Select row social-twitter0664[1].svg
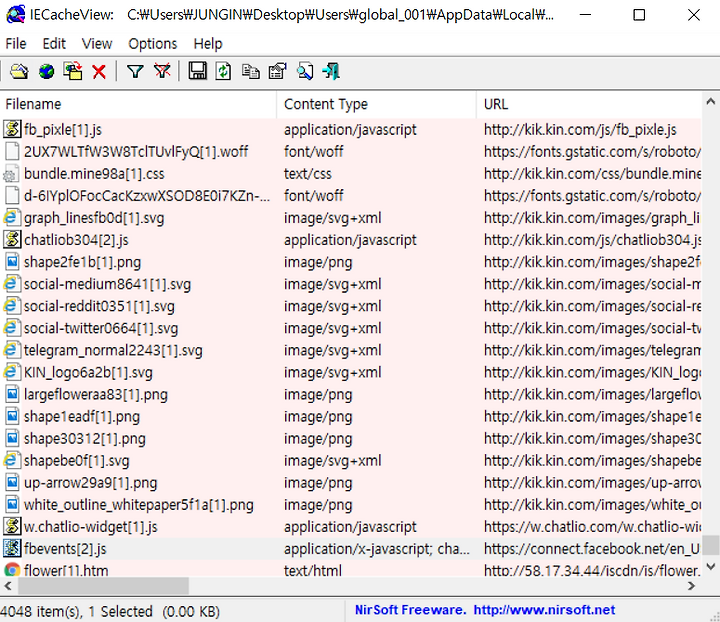Viewport: 720px width, 622px height. pyautogui.click(x=351, y=328)
